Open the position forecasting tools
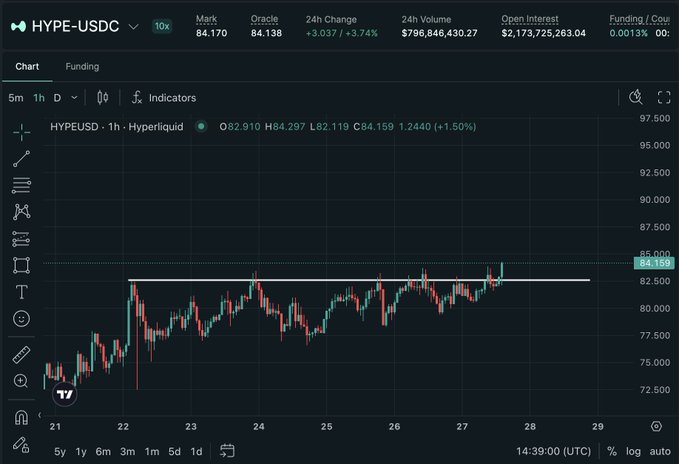679x464 pixels. (21, 239)
